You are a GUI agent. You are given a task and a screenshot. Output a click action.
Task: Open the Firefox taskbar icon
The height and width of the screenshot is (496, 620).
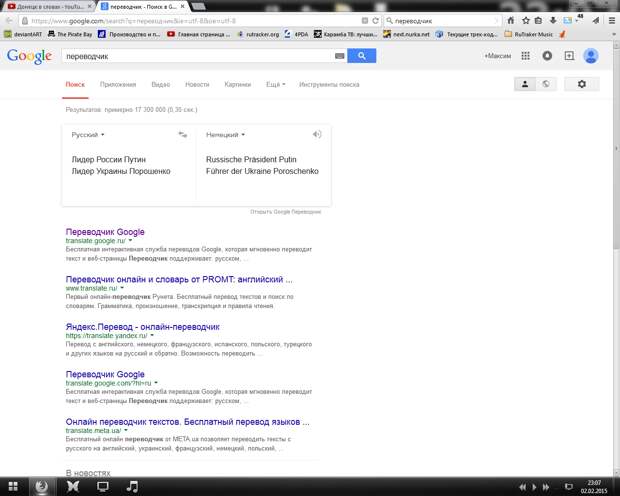pyautogui.click(x=41, y=487)
